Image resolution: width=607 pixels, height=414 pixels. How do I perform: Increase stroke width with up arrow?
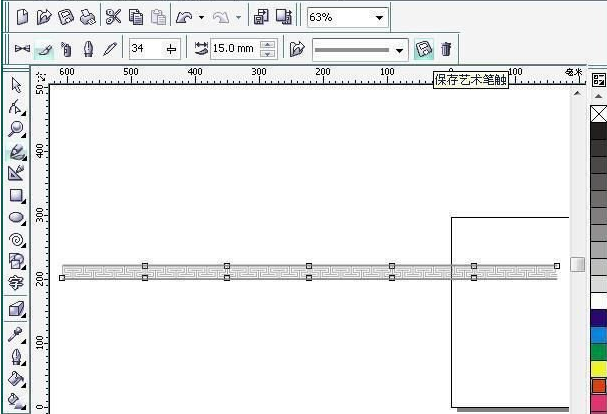click(x=267, y=44)
